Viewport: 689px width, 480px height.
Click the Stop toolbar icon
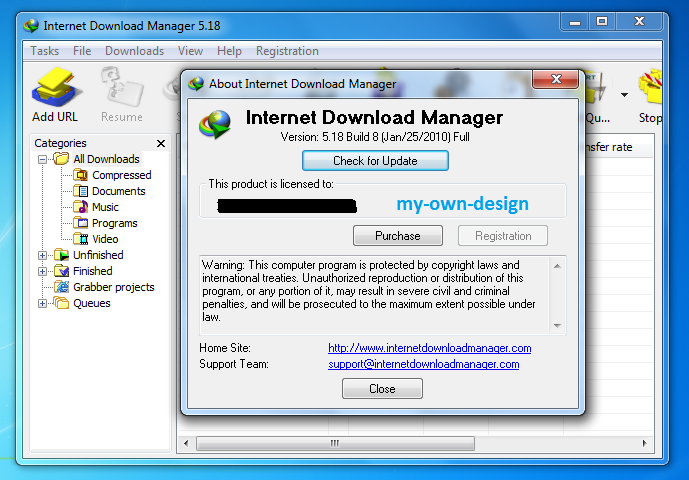coord(650,87)
